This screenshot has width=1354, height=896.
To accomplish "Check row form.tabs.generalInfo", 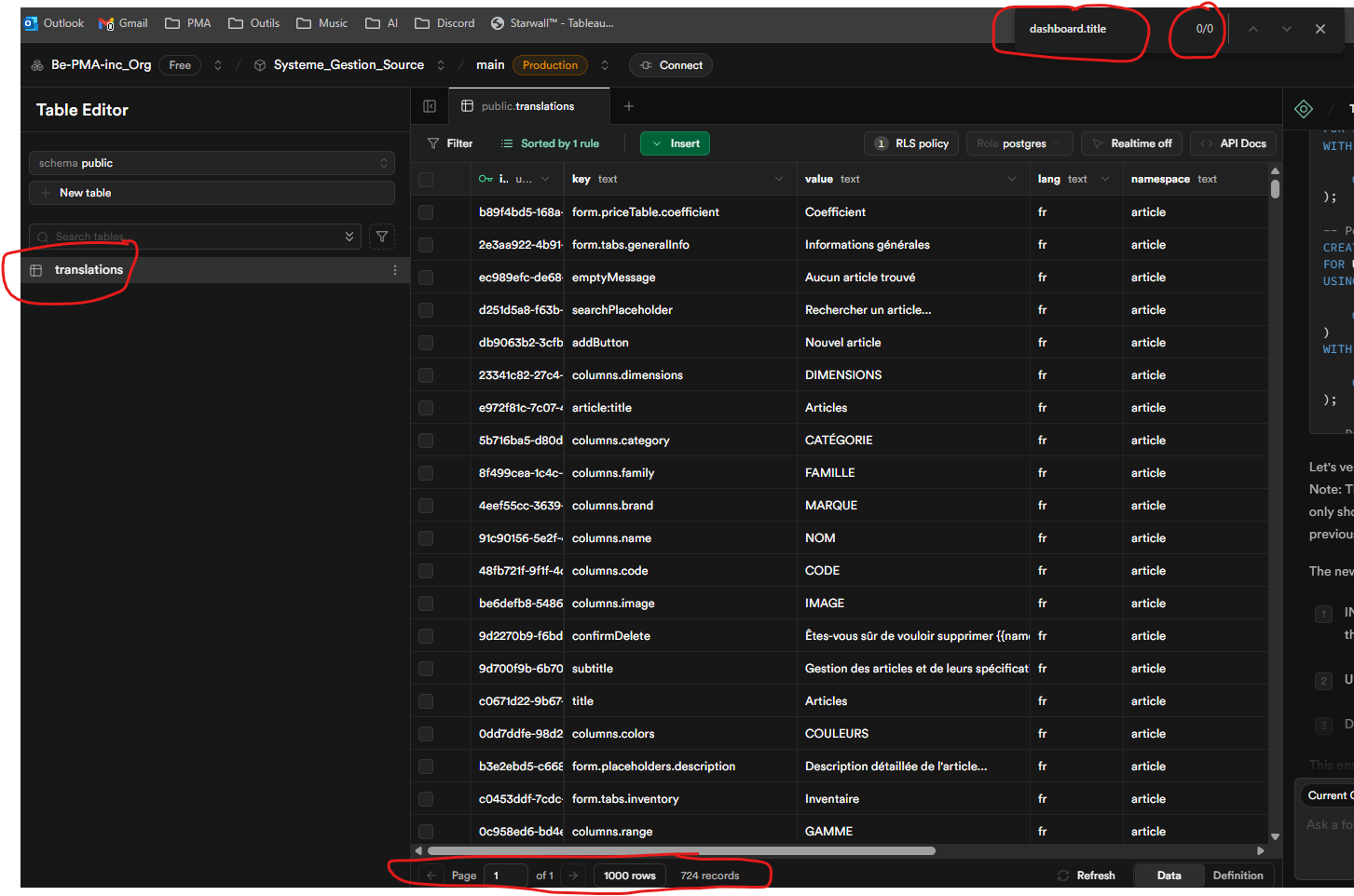I will [426, 245].
